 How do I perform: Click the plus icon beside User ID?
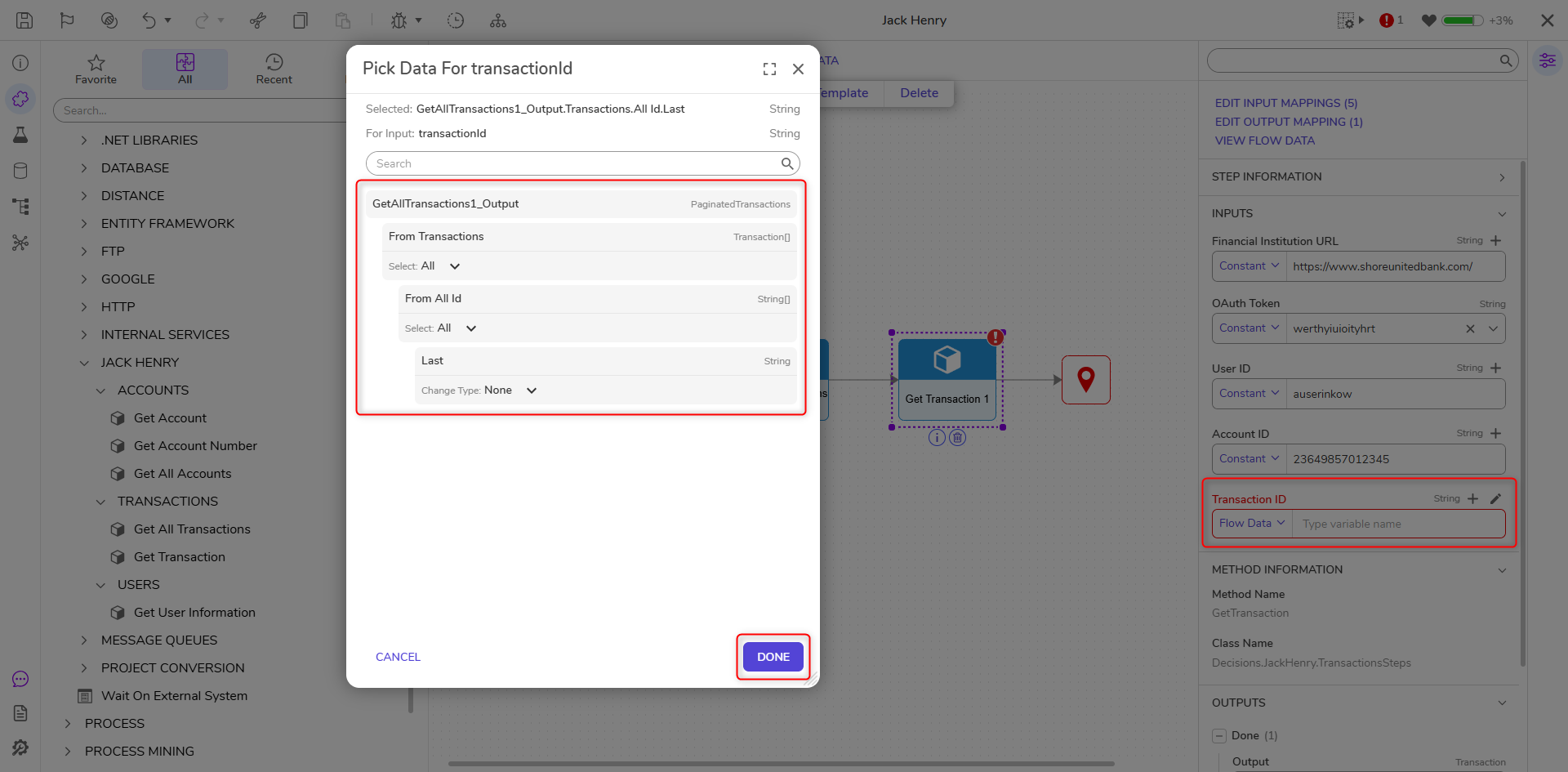(x=1495, y=368)
